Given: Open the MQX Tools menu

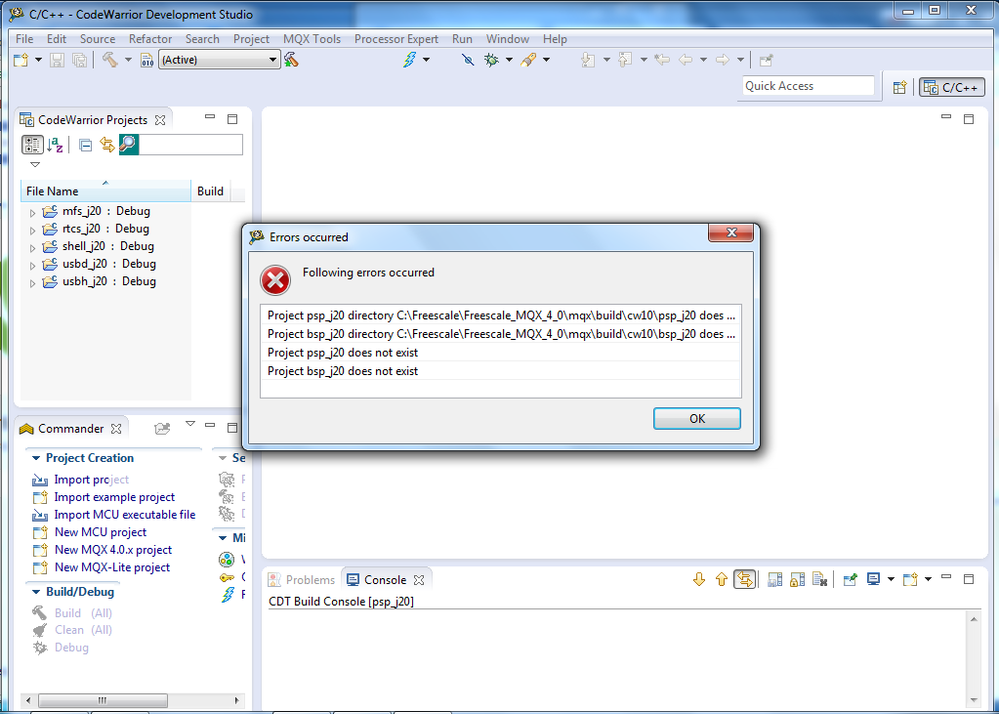Looking at the screenshot, I should coord(312,39).
